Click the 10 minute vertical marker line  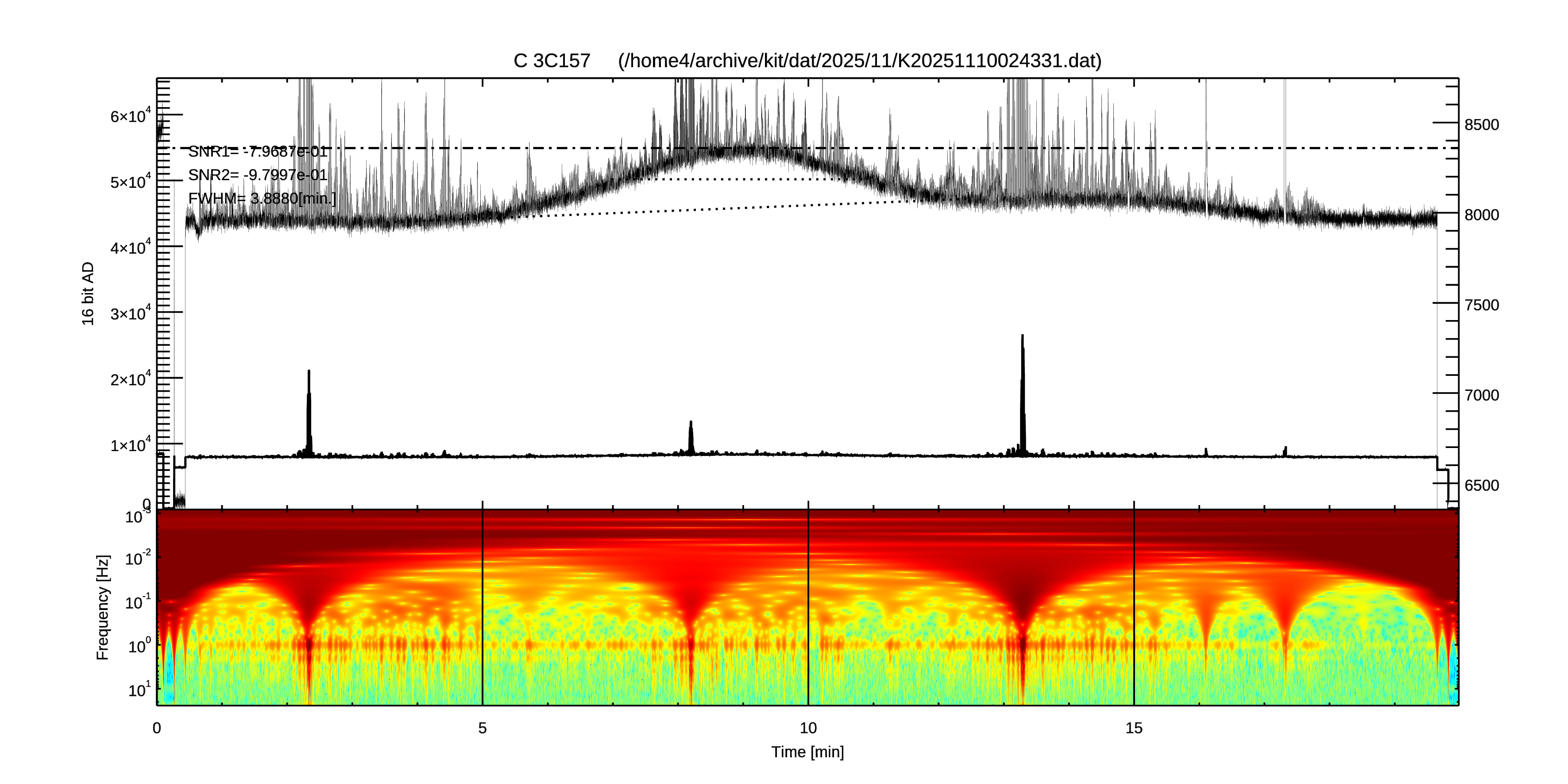[x=808, y=609]
